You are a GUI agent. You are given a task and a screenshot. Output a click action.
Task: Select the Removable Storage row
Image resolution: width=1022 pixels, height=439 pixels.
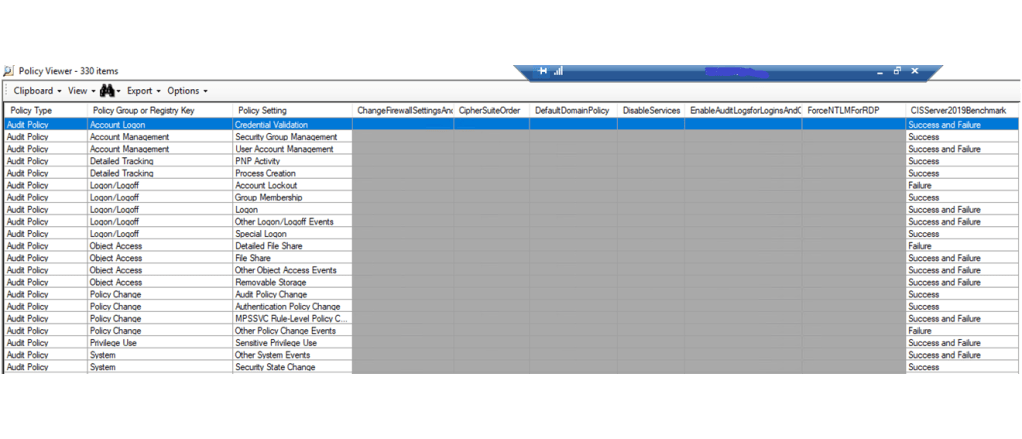pos(271,283)
